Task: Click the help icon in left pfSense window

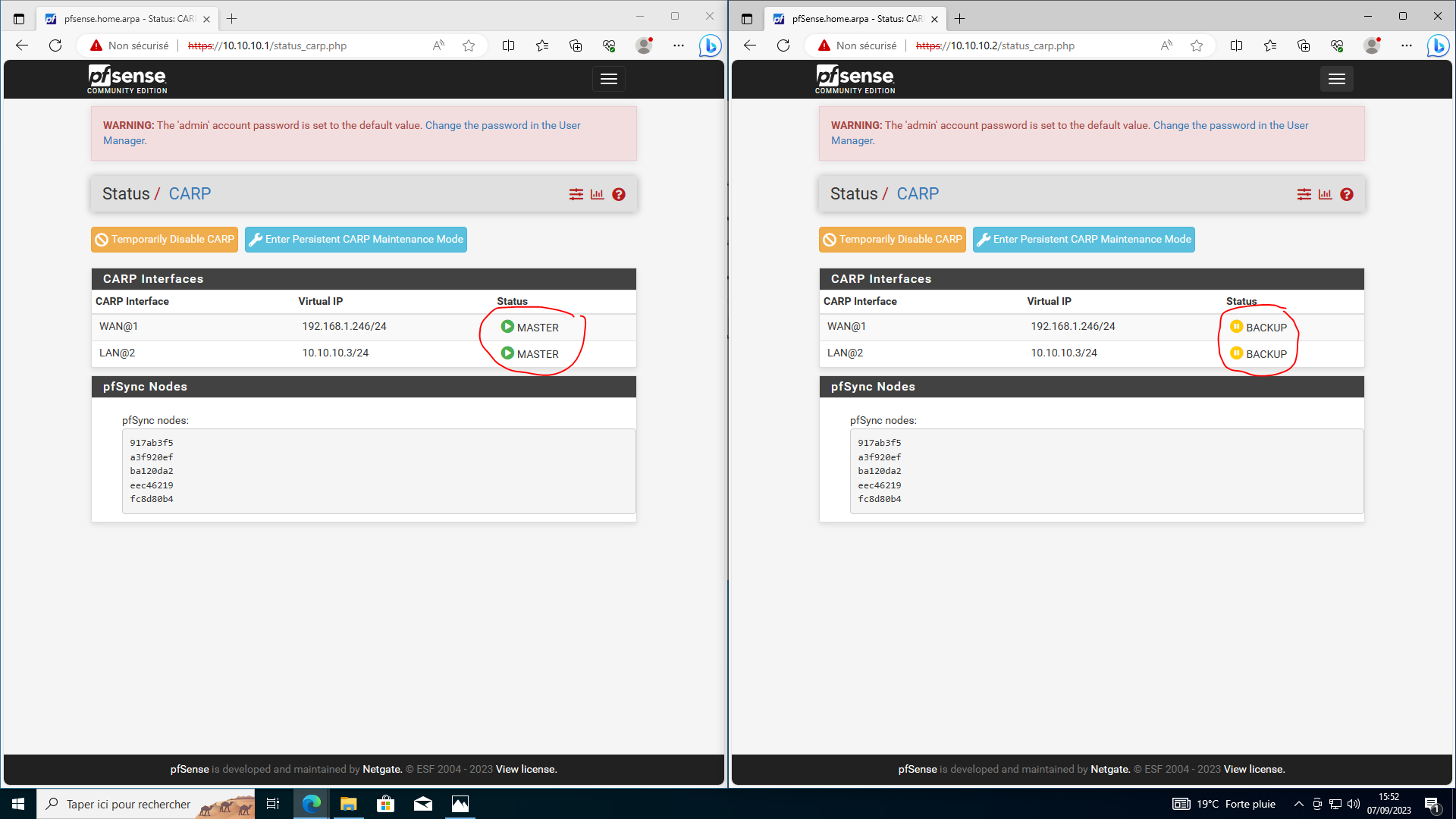Action: pos(619,195)
